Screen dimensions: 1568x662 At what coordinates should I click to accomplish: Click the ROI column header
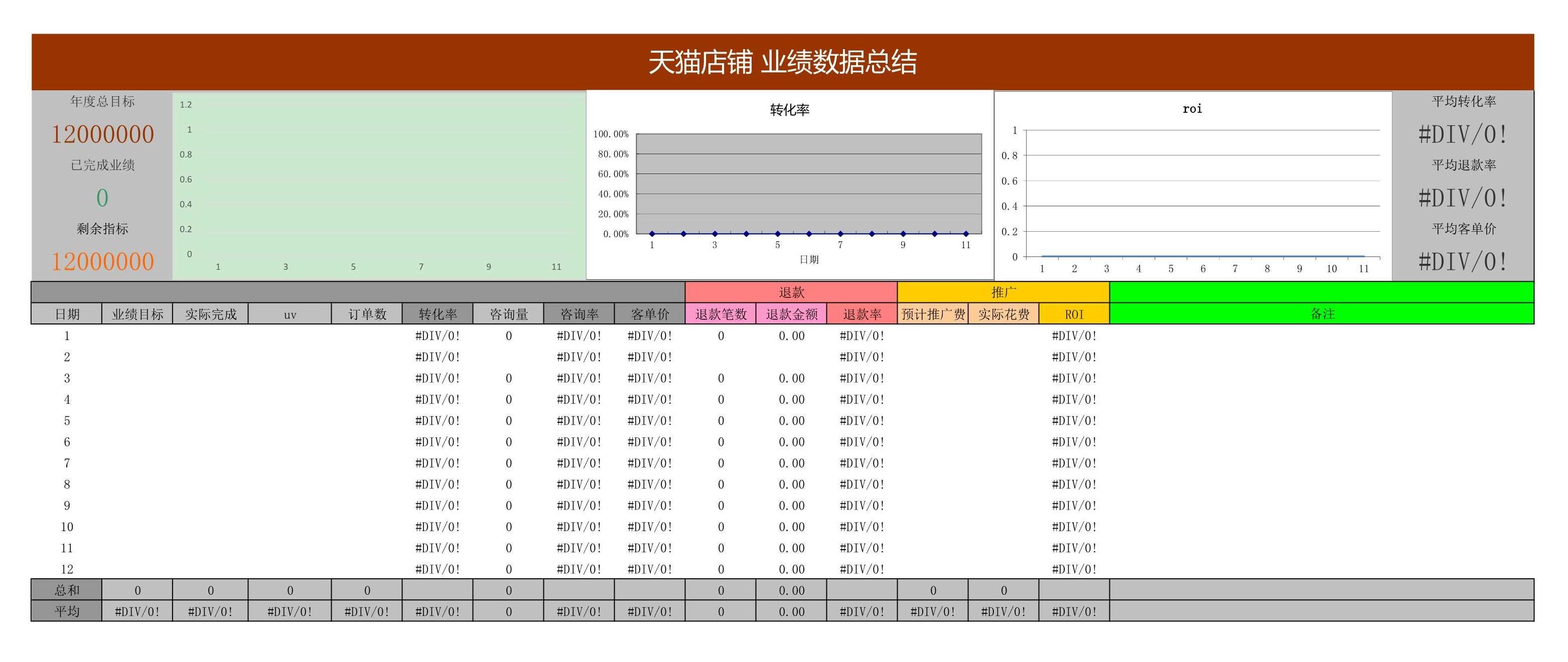click(x=1074, y=314)
